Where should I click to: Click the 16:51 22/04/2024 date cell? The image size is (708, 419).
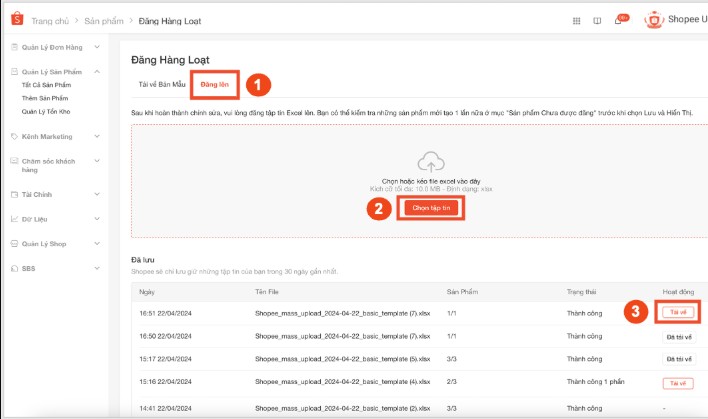coord(165,313)
